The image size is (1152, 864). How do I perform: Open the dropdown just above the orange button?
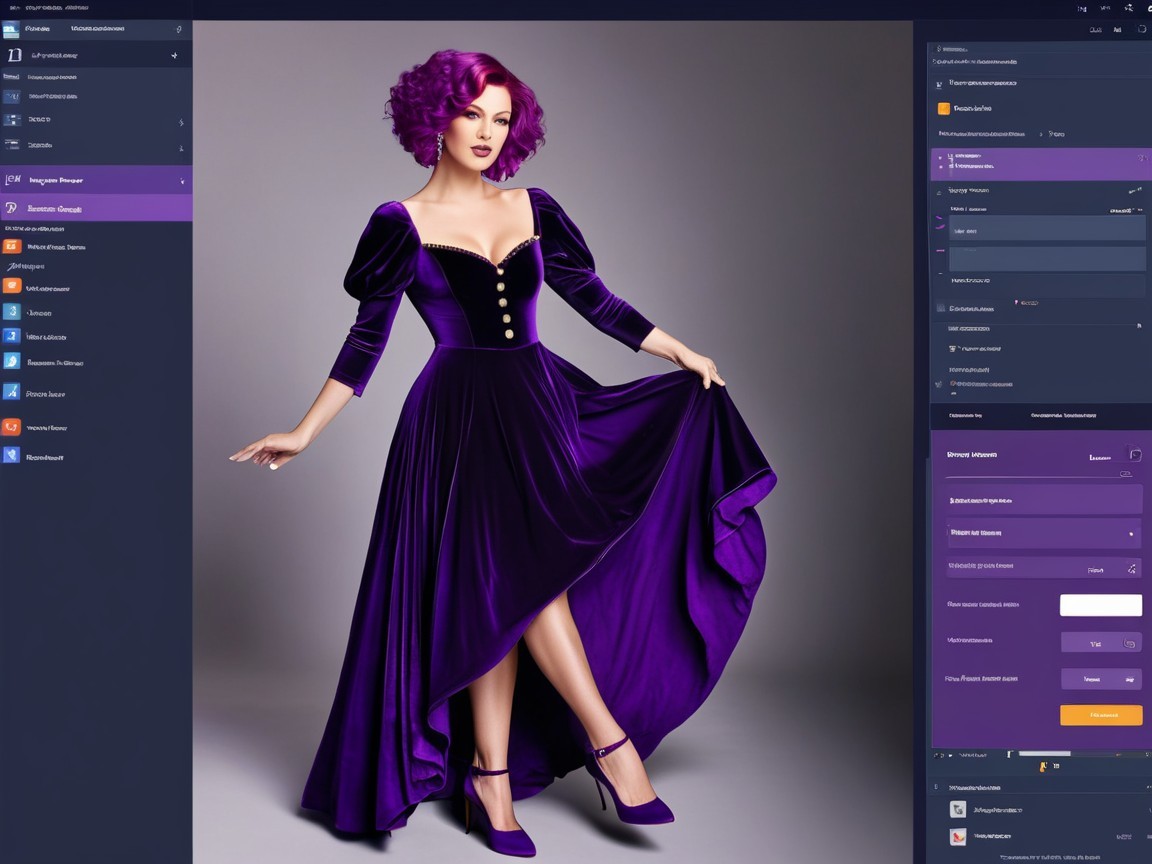(1100, 679)
